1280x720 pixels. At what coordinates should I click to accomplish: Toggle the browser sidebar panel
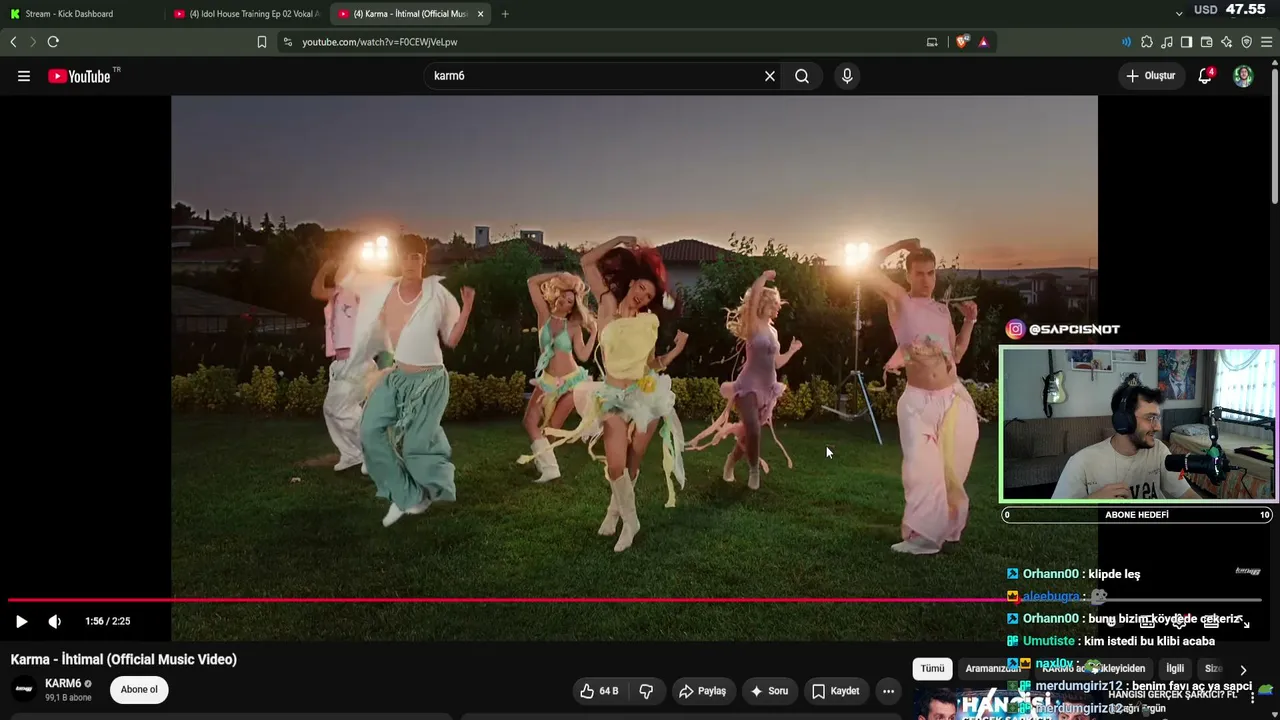1186,42
